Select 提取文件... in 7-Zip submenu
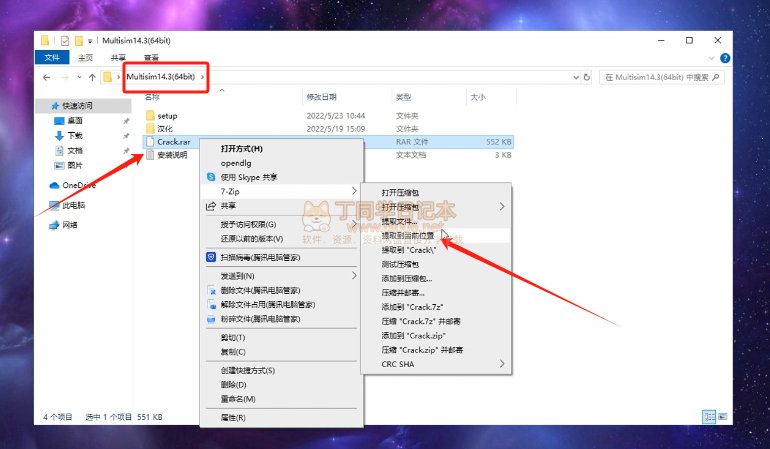The height and width of the screenshot is (449, 770). click(x=399, y=221)
